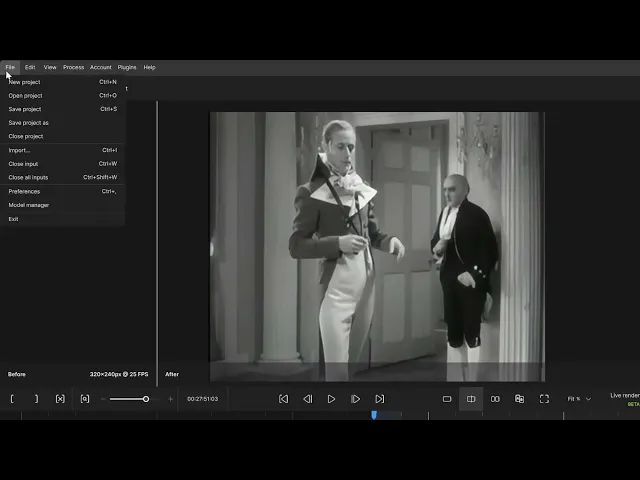Open the Edit menu

(30, 67)
